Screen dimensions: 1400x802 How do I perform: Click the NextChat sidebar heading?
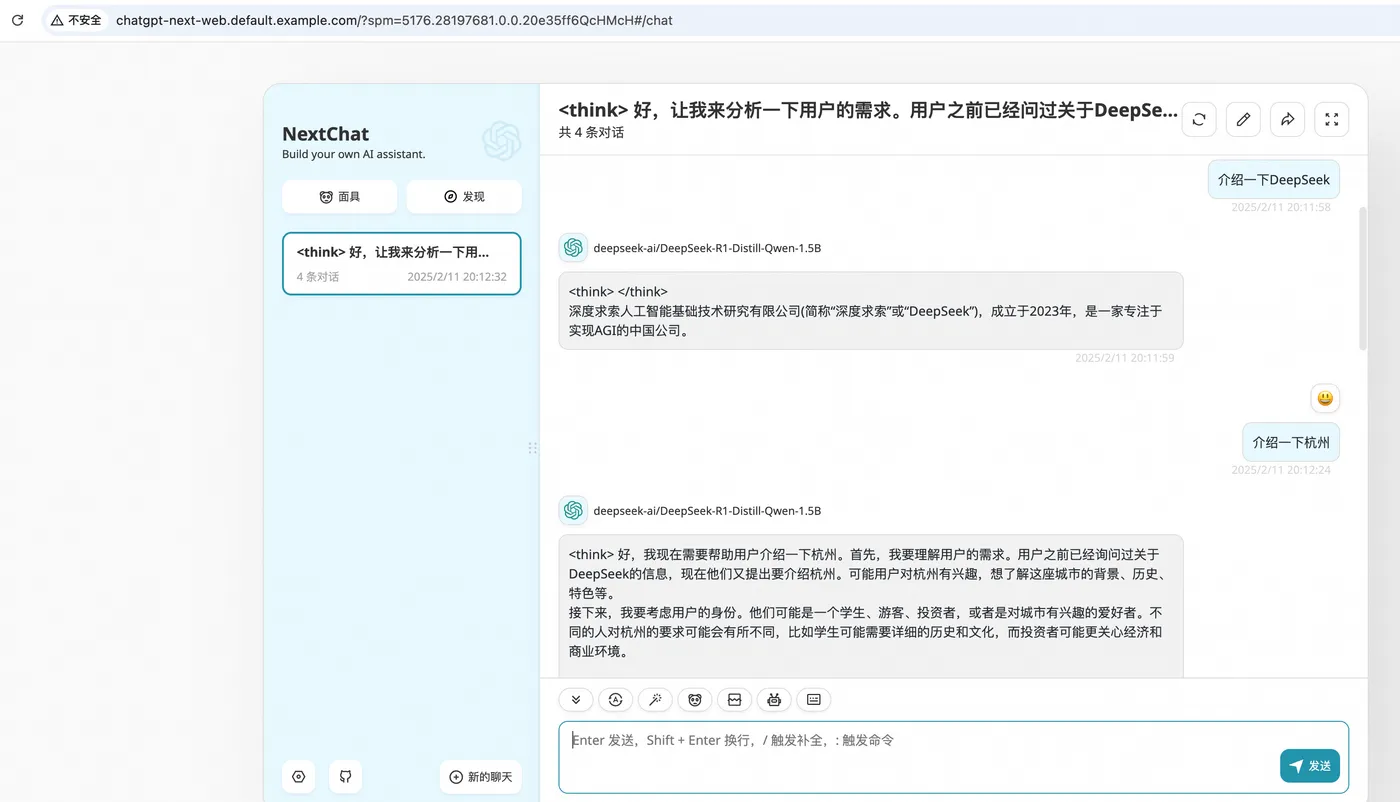(326, 134)
